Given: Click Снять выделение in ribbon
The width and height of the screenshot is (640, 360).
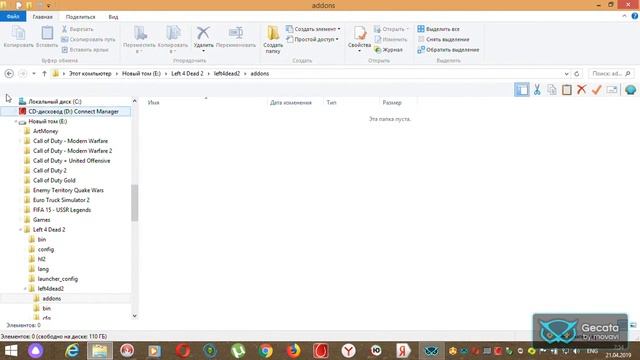Looking at the screenshot, I should tap(443, 40).
